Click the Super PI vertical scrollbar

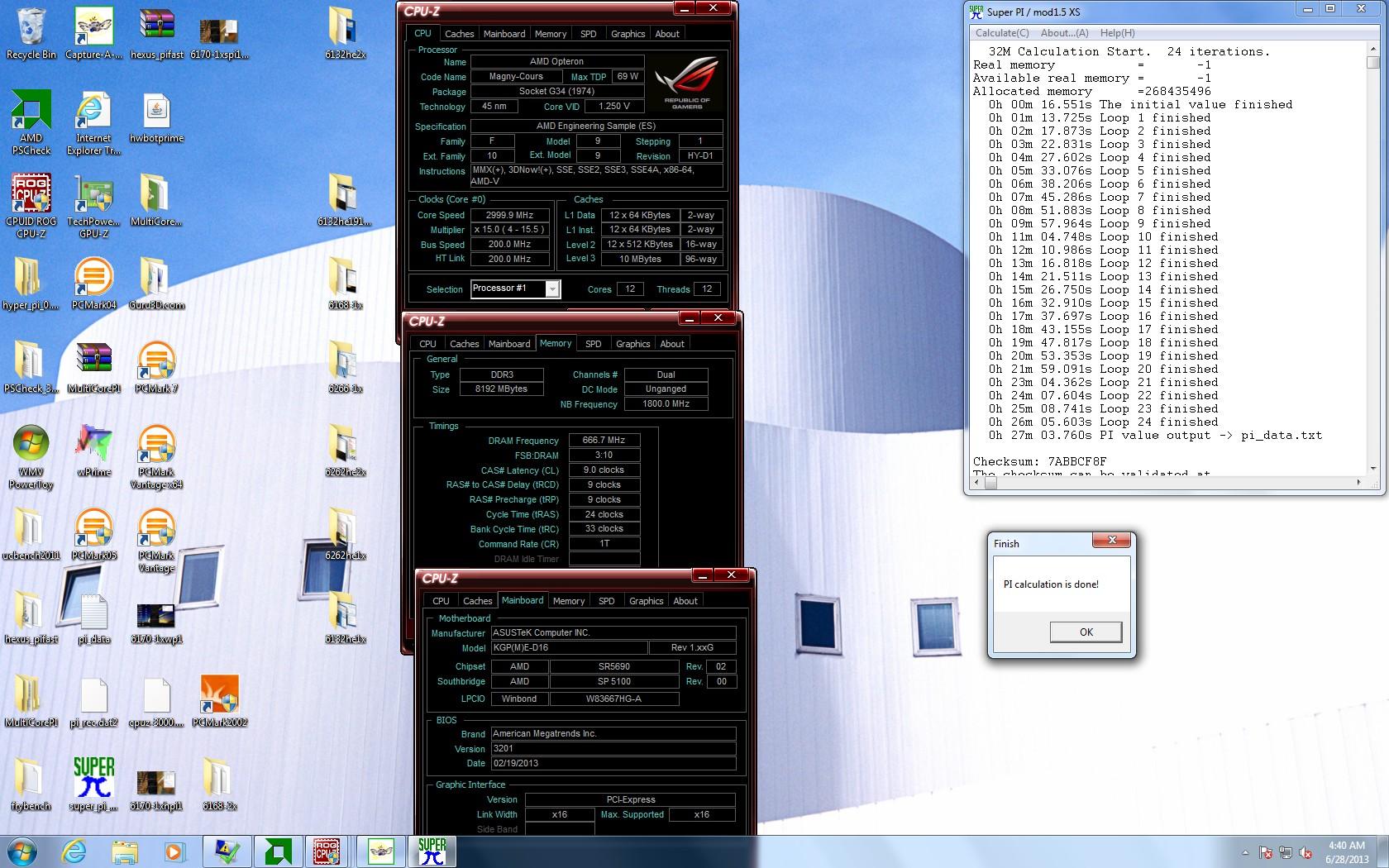[x=1372, y=259]
